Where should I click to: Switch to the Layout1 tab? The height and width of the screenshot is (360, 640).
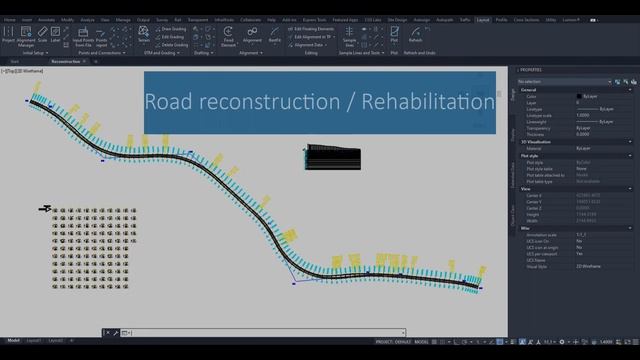point(34,340)
